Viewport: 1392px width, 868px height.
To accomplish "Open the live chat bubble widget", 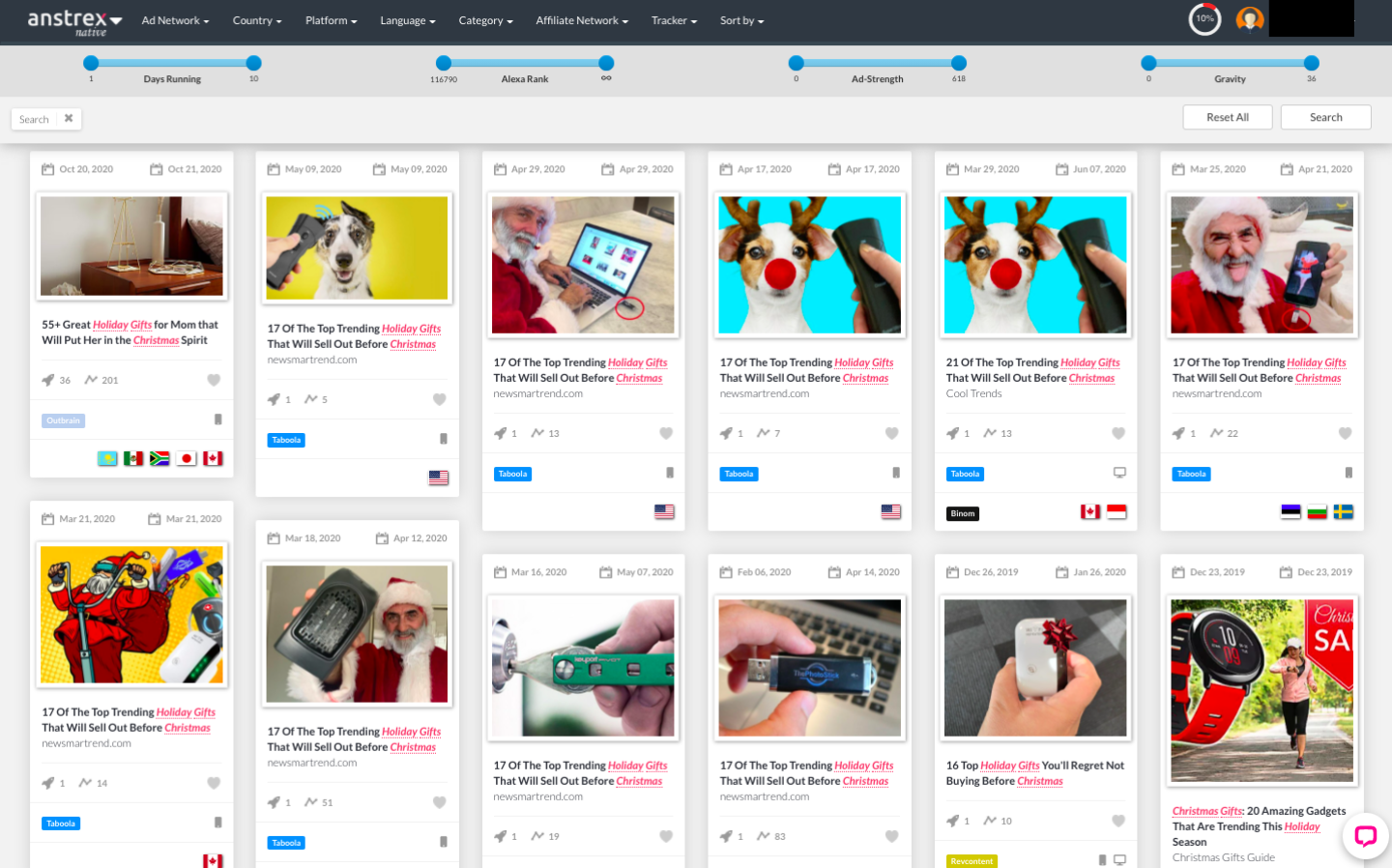I will click(x=1365, y=836).
